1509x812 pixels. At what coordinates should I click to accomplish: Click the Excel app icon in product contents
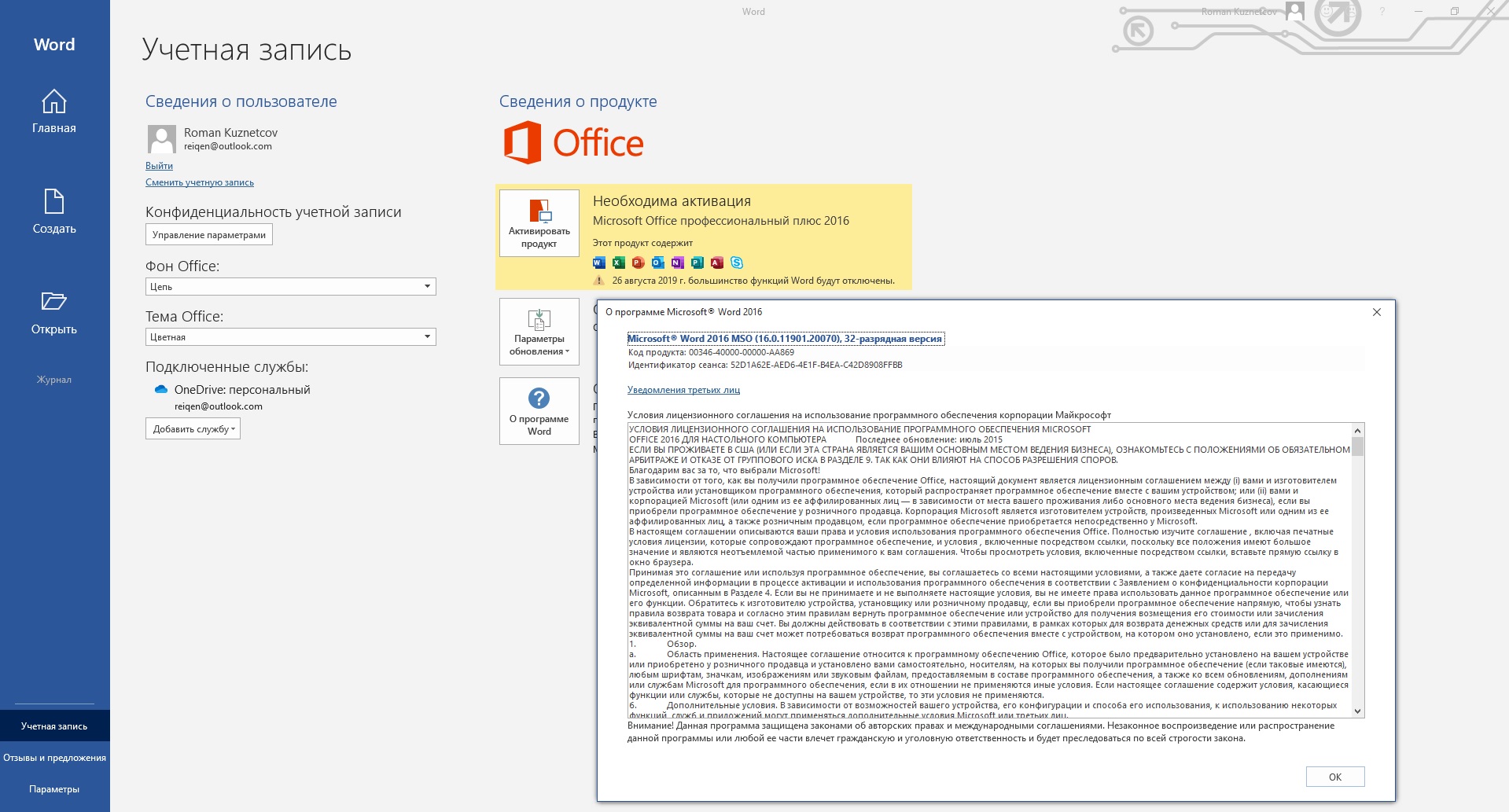[619, 263]
